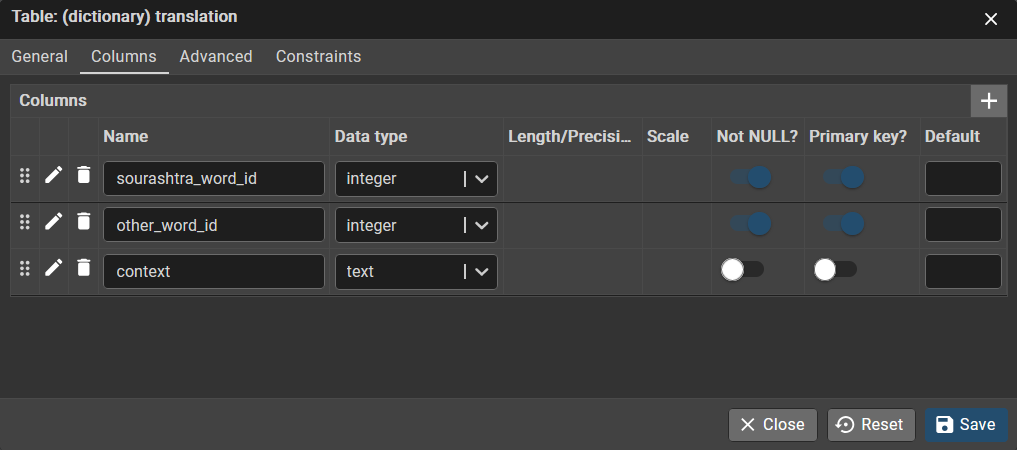Image resolution: width=1017 pixels, height=450 pixels.
Task: Click the Data type column header
Action: tap(371, 136)
